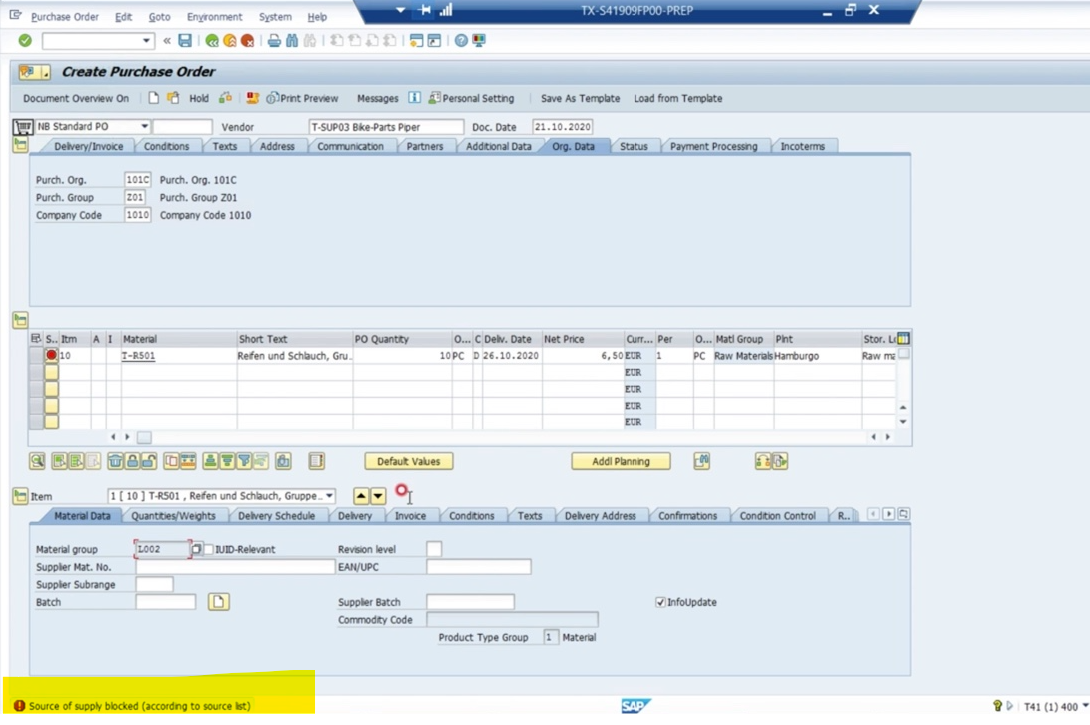Open the Environment menu

point(214,17)
